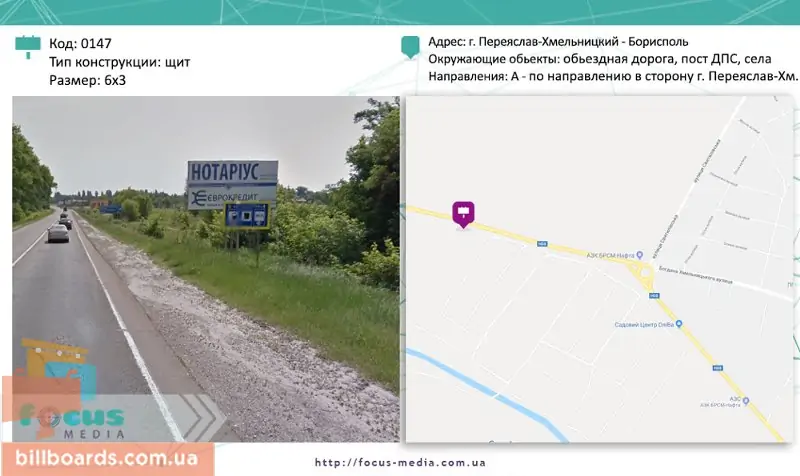Click the teal location pin beside Адрес
The image size is (800, 476).
[410, 47]
